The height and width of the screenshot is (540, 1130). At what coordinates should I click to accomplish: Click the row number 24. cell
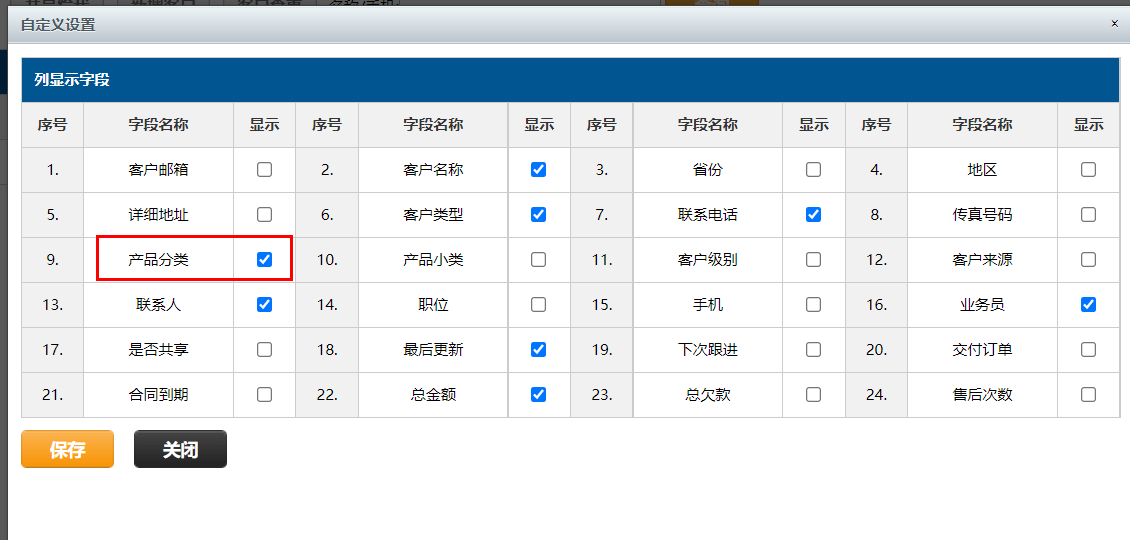click(876, 394)
